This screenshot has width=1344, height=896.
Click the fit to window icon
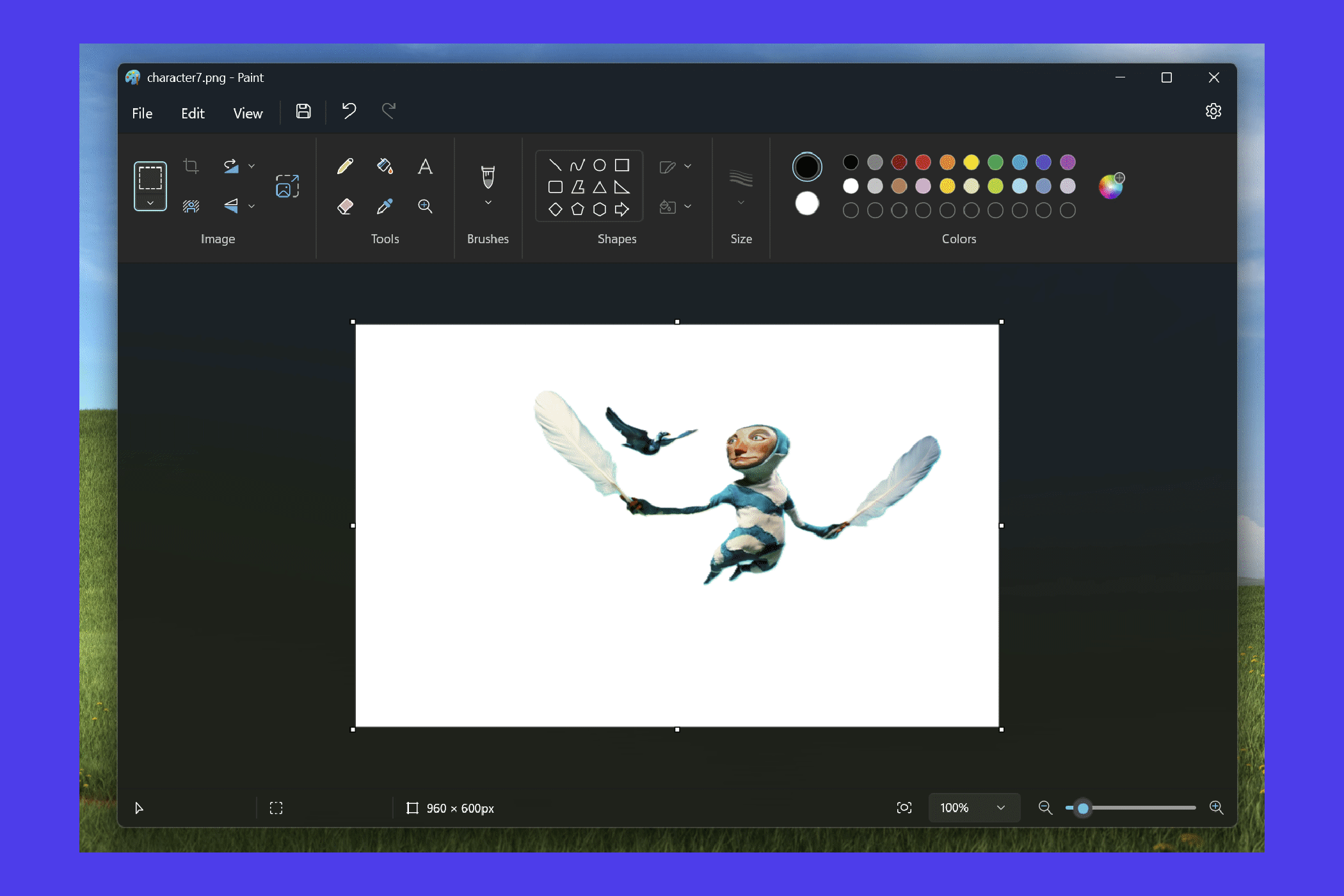(x=904, y=808)
